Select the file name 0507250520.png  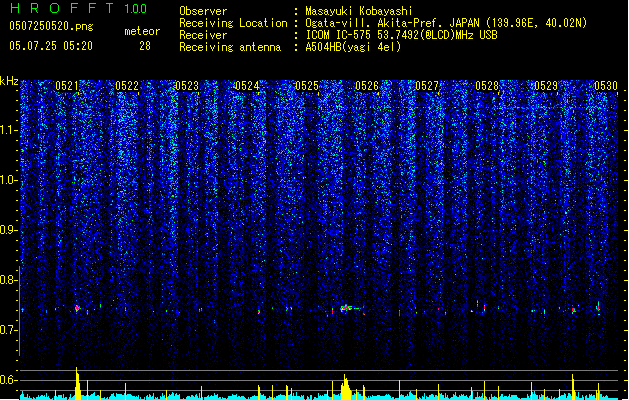(x=51, y=26)
